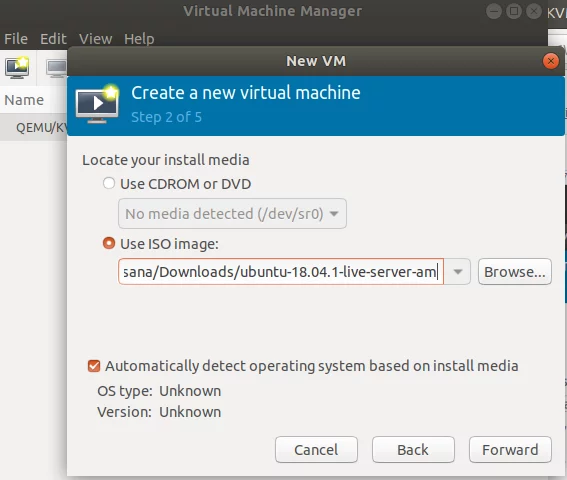The image size is (567, 480).
Task: Open the View menu
Action: [x=95, y=39]
